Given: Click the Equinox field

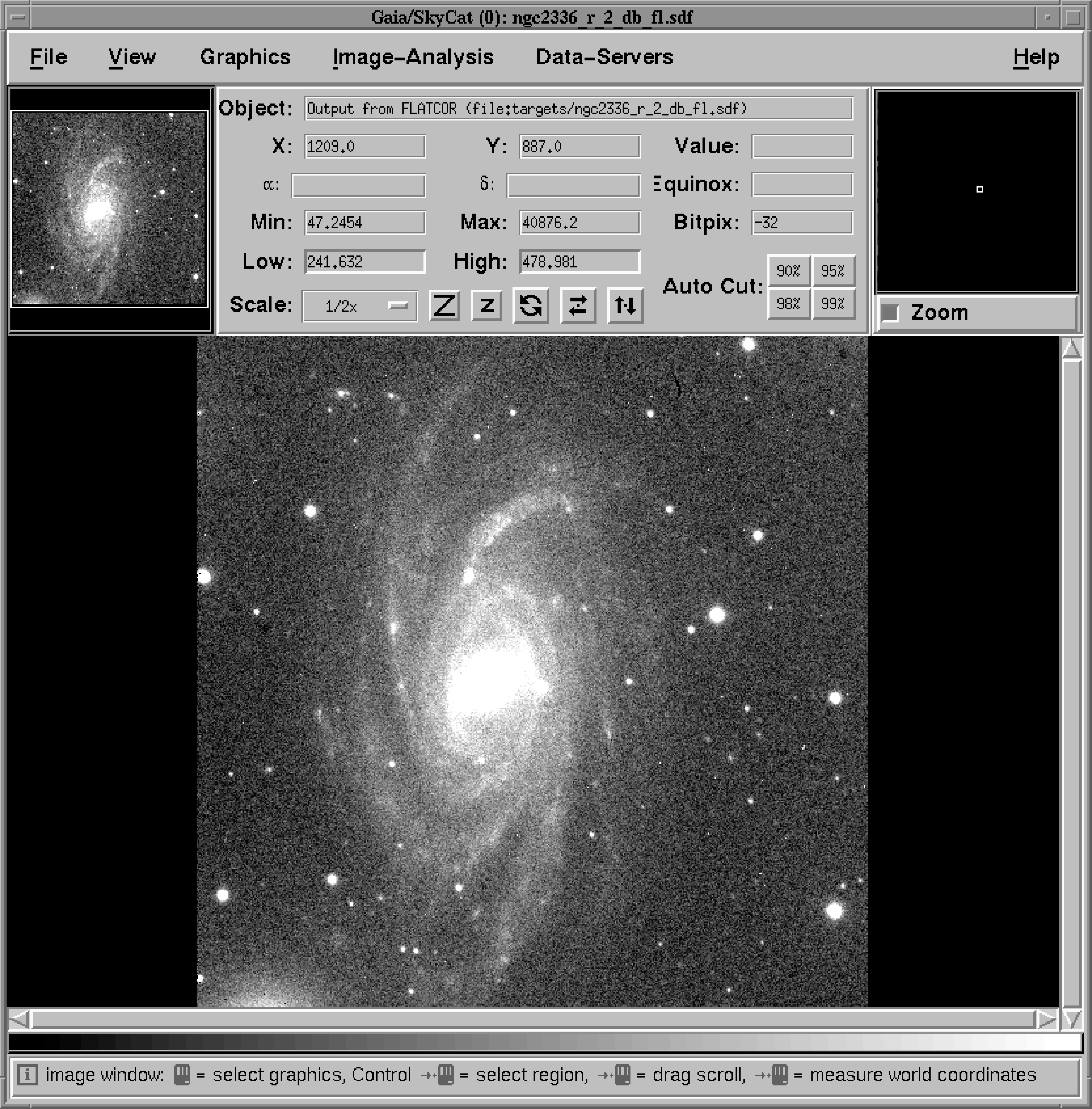Looking at the screenshot, I should point(802,185).
